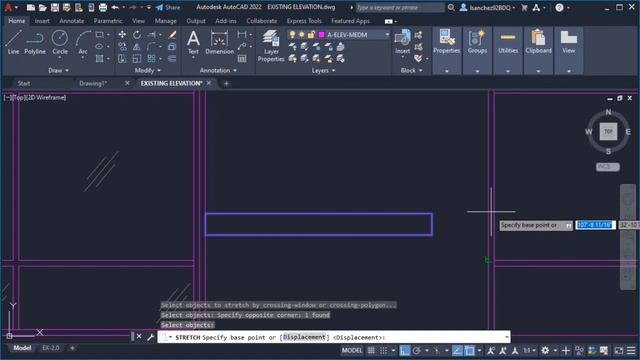This screenshot has height=360, width=640.
Task: Click the Displacement option in command line
Action: pos(304,337)
